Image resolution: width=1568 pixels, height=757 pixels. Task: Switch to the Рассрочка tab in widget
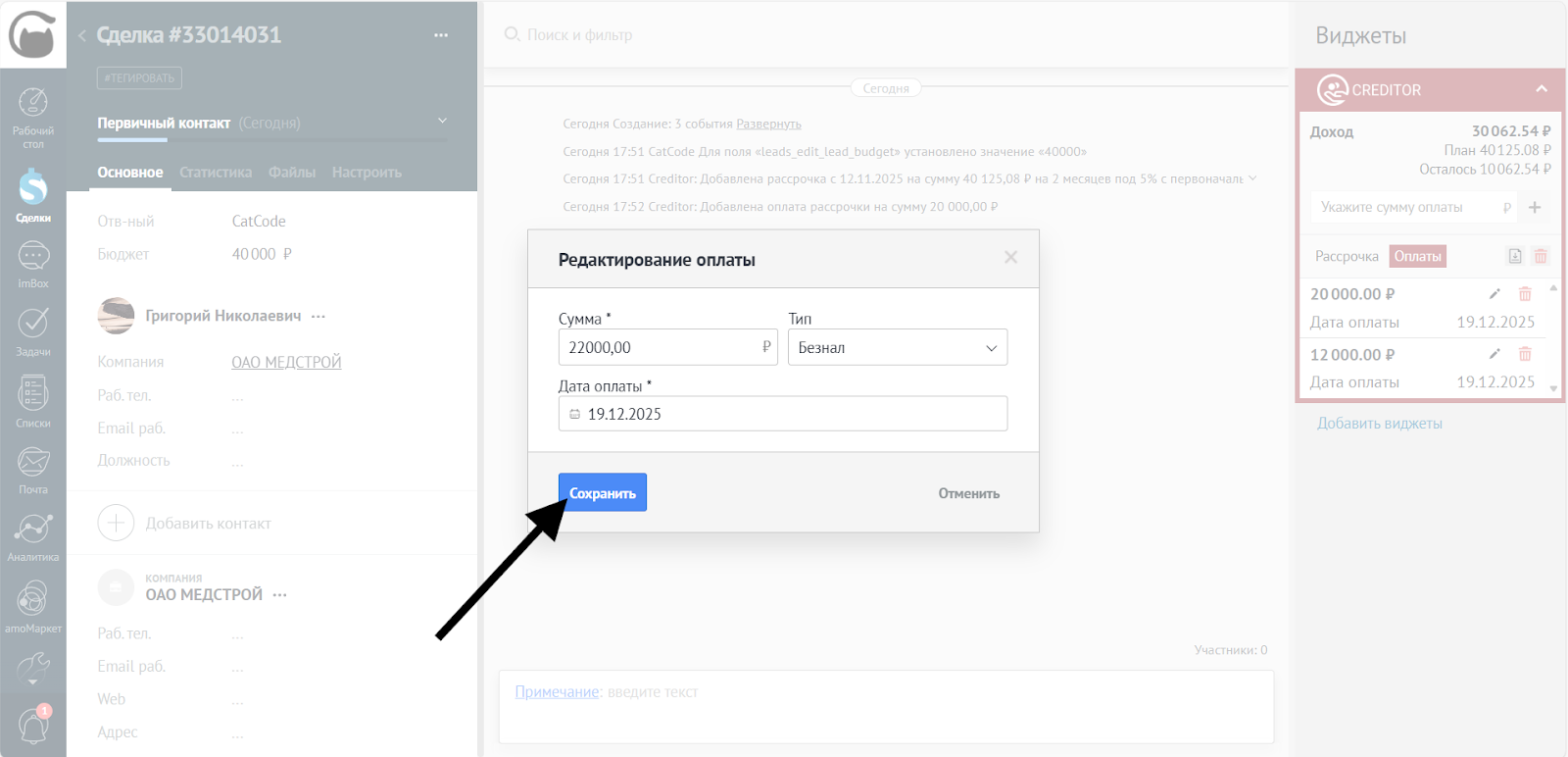click(1347, 257)
